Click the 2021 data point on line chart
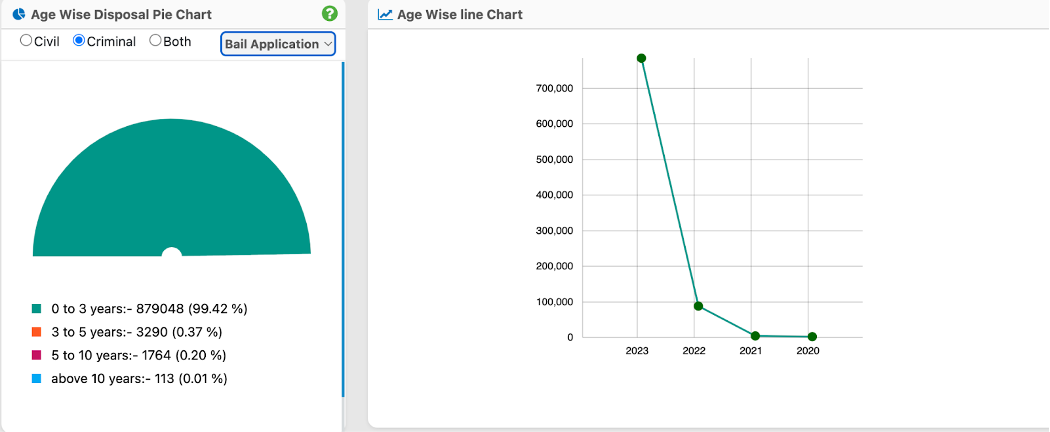 755,336
